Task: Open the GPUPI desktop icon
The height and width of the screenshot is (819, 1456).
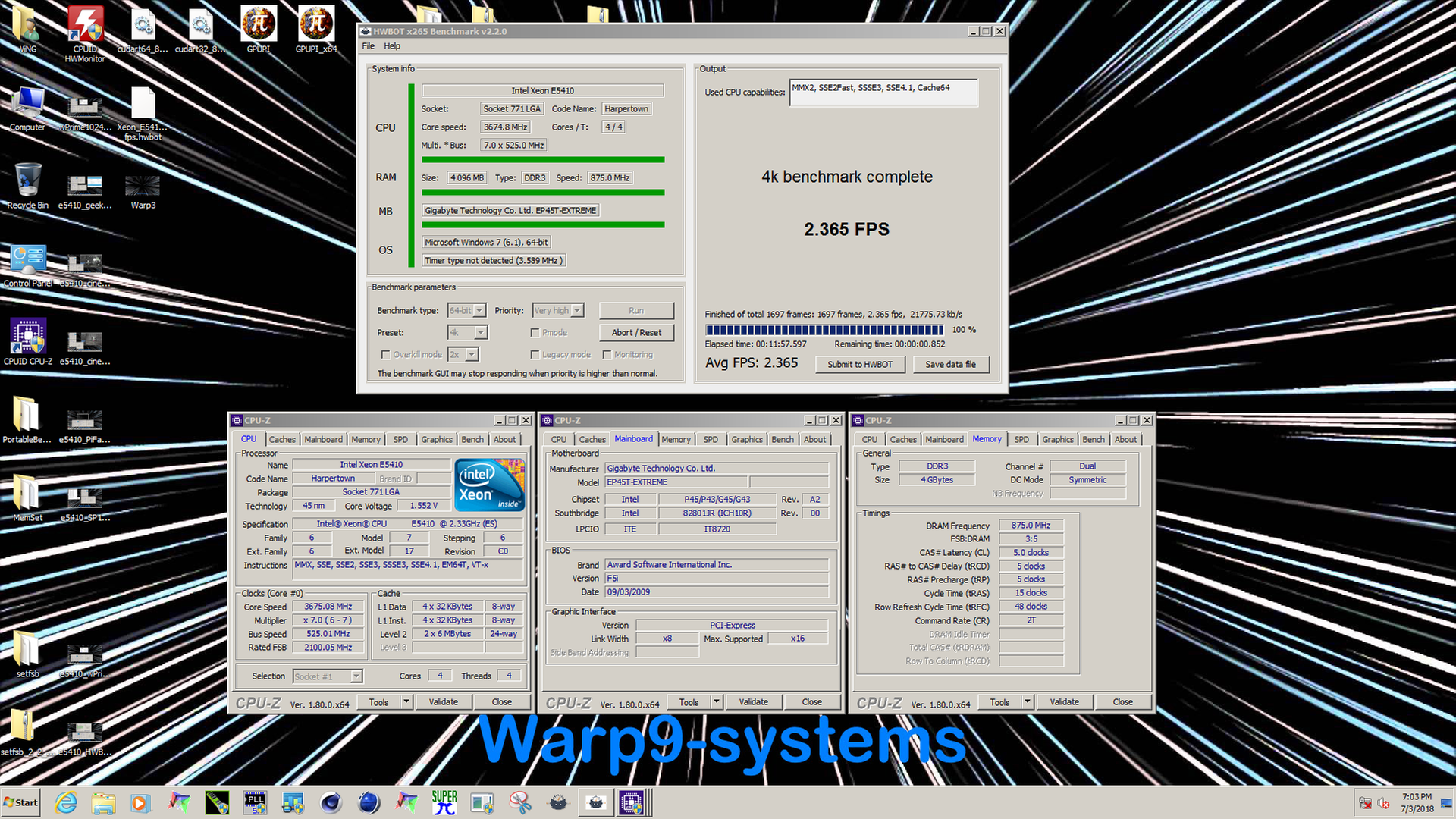Action: pos(259,30)
